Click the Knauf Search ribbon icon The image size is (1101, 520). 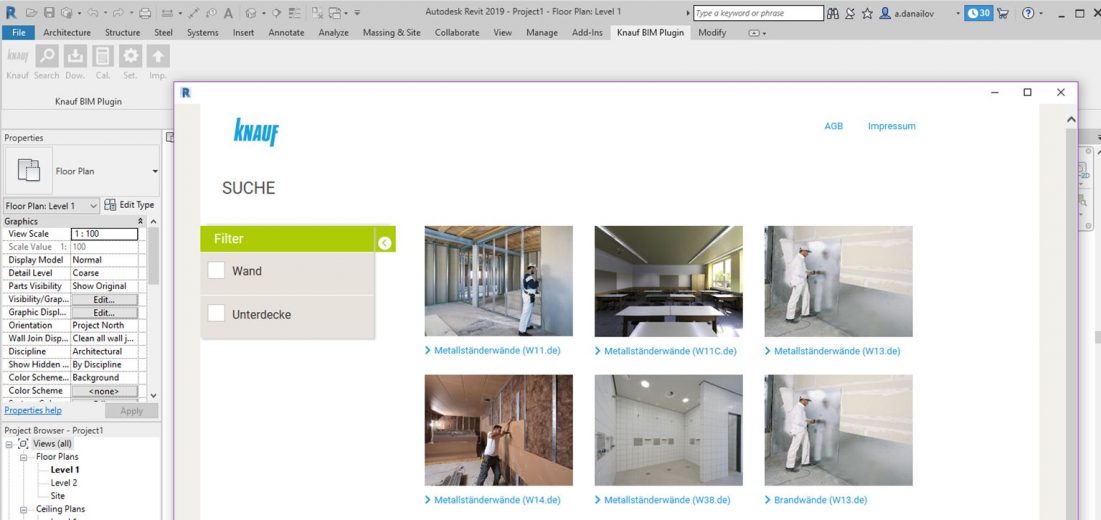point(47,58)
